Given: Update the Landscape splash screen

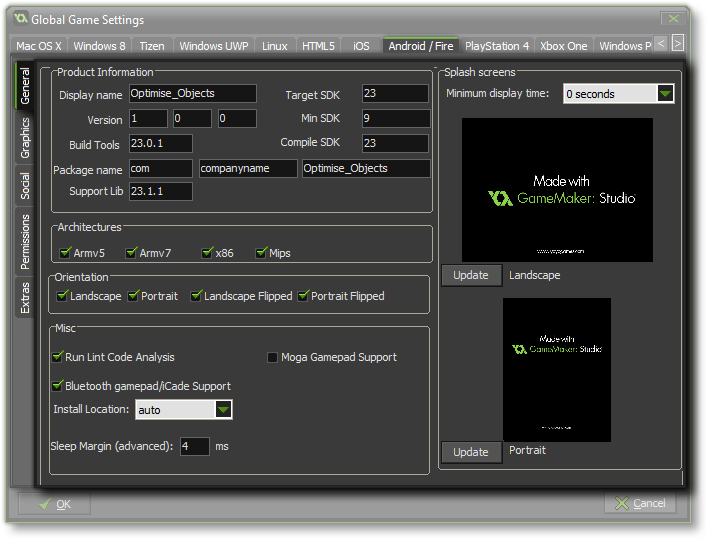Looking at the screenshot, I should pos(471,275).
